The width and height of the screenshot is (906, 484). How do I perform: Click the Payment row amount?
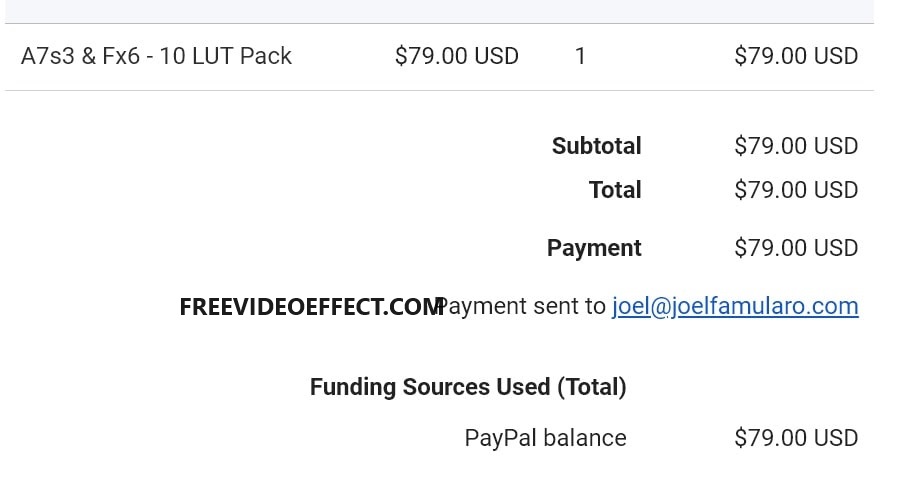tap(795, 248)
